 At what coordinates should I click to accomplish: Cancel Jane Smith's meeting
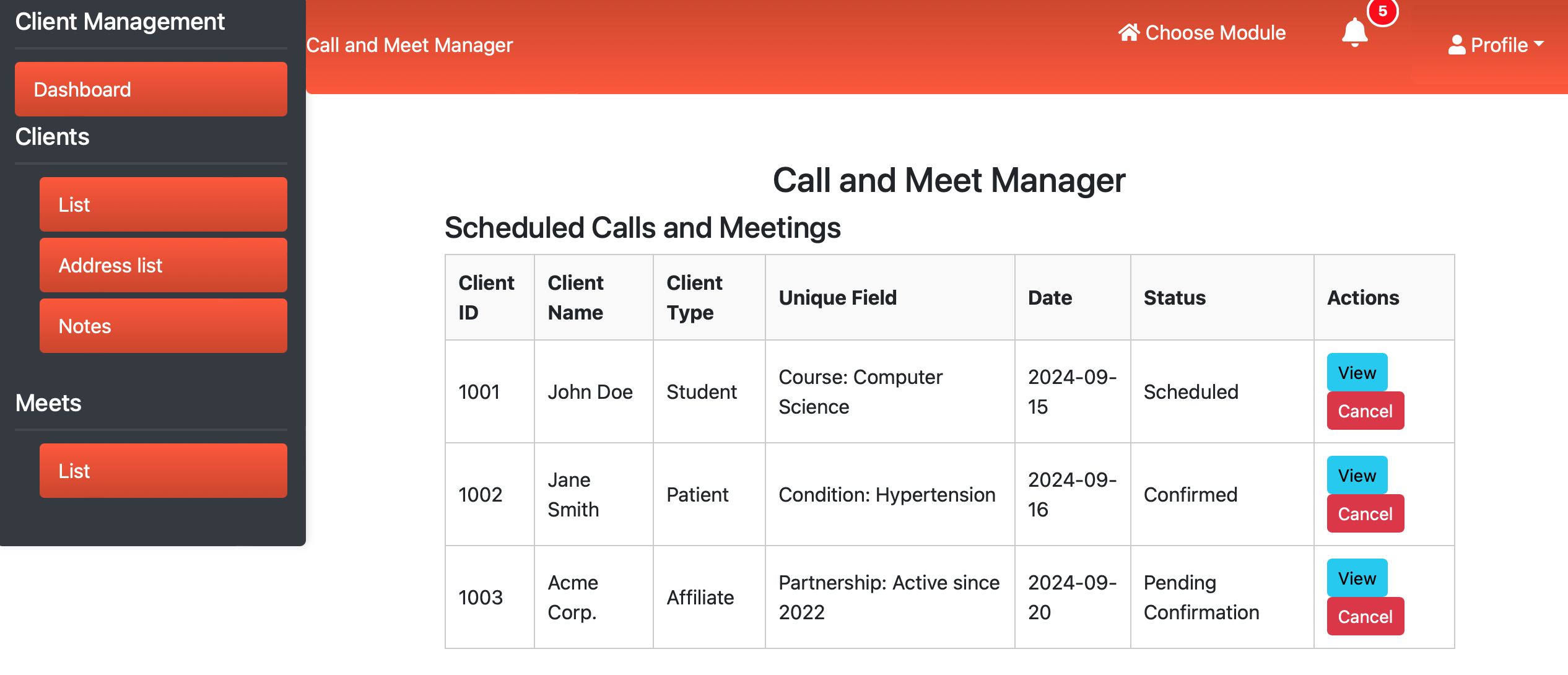pos(1365,513)
